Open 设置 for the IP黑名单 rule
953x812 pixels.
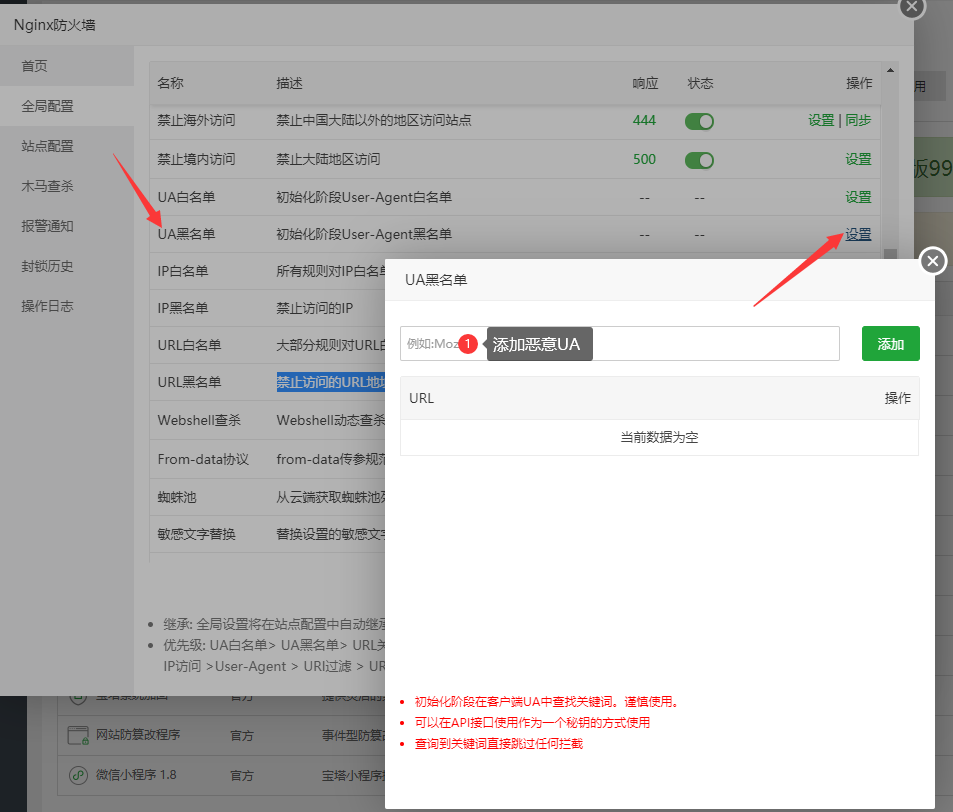click(x=858, y=307)
